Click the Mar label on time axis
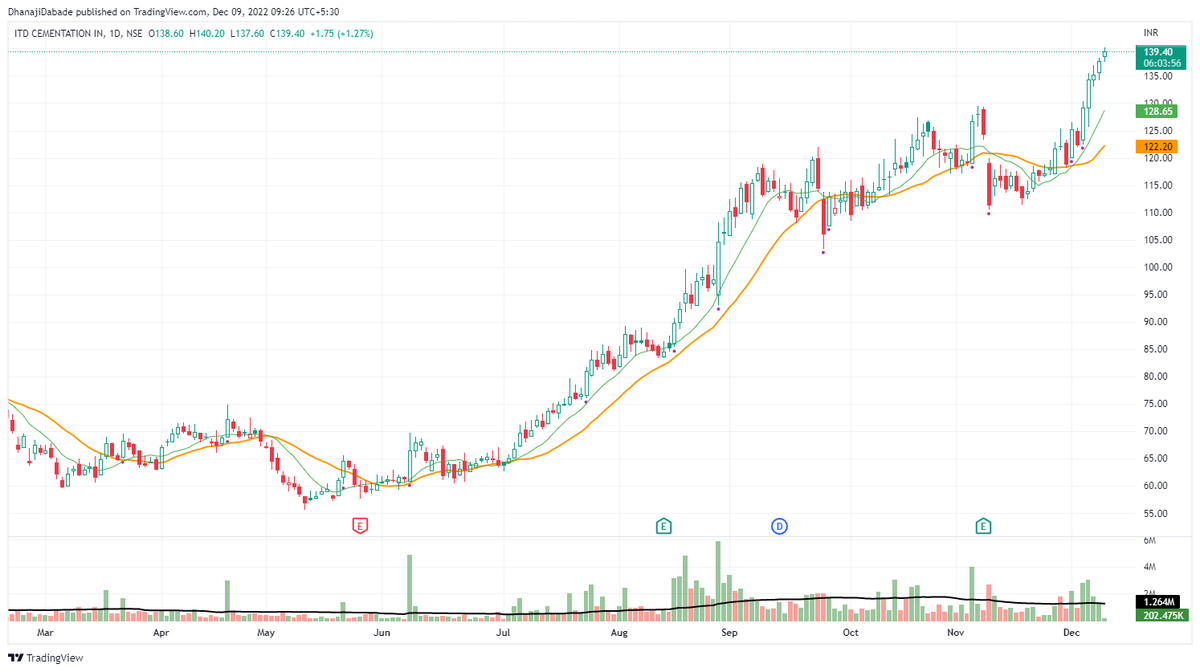The image size is (1200, 672). point(44,633)
